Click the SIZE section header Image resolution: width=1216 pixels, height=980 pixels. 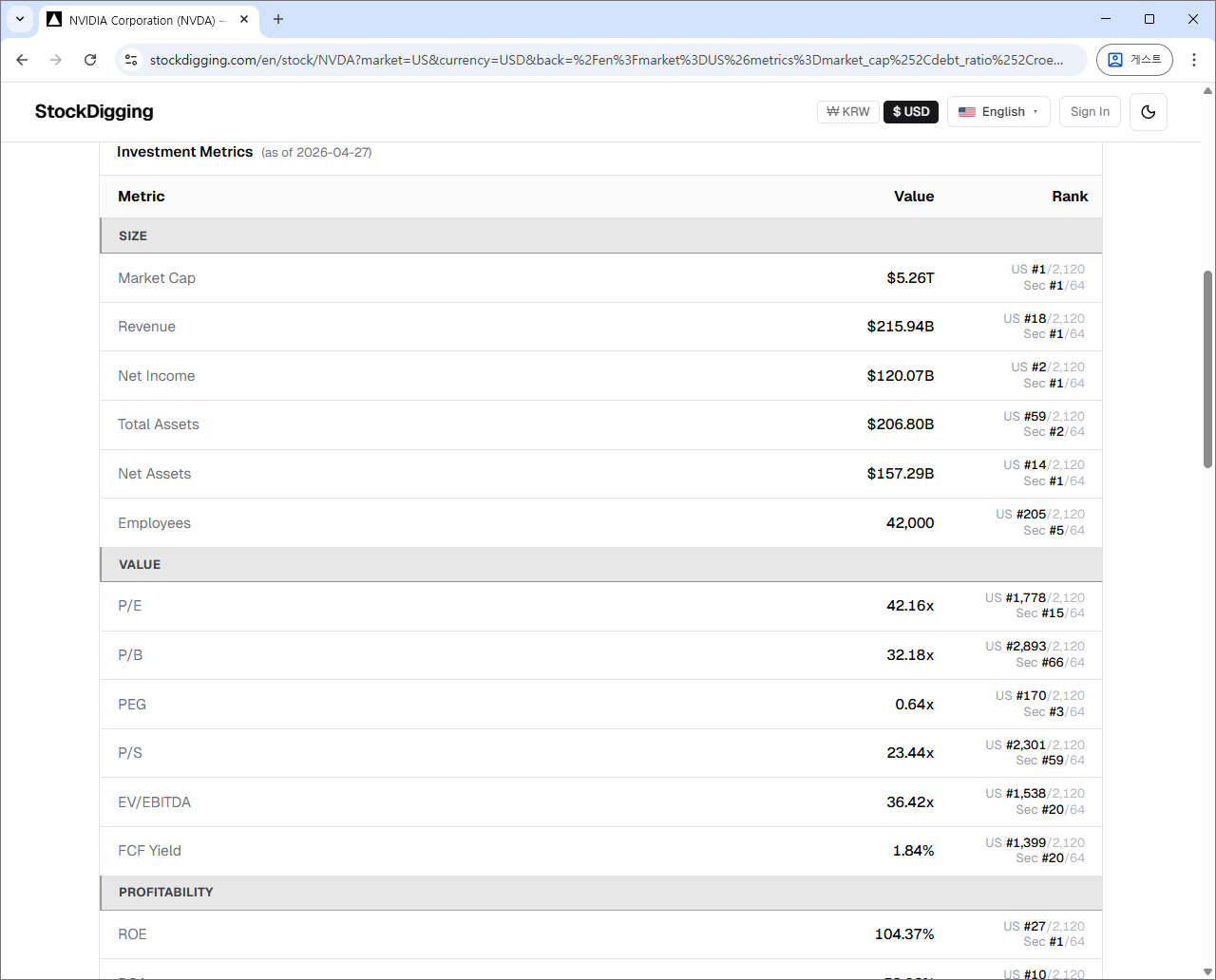click(600, 236)
